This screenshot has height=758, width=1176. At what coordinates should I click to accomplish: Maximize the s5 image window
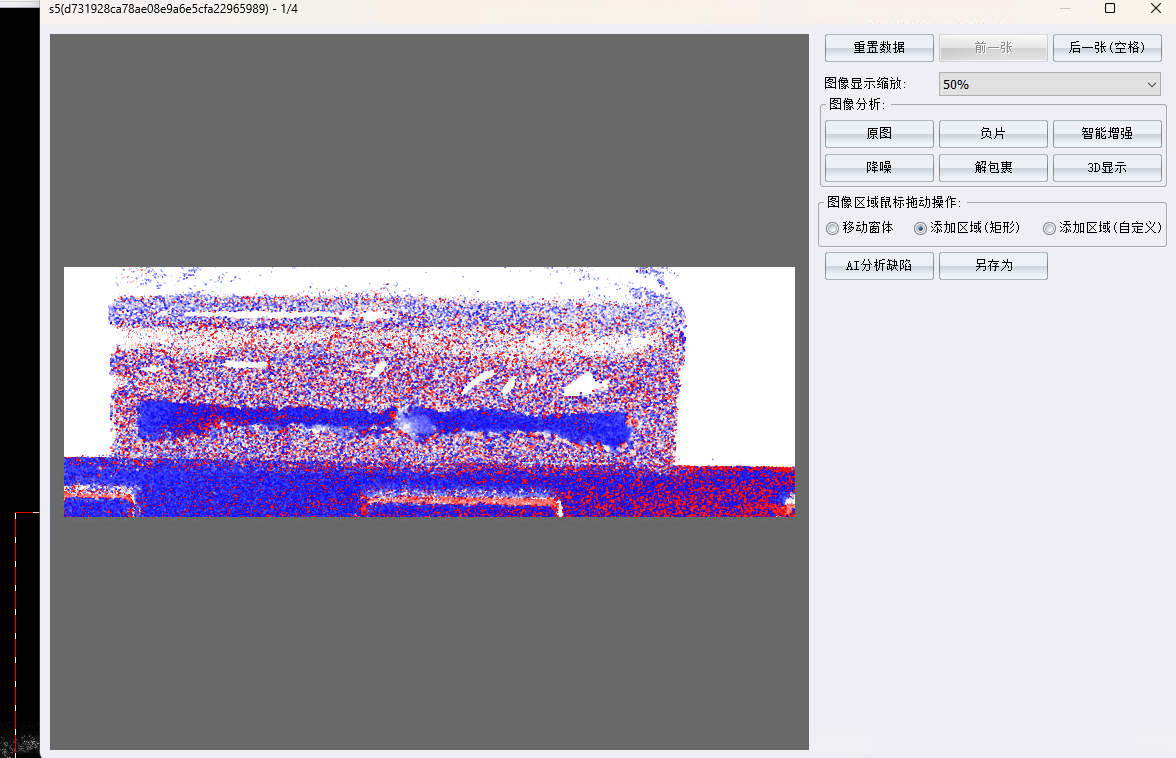tap(1110, 8)
